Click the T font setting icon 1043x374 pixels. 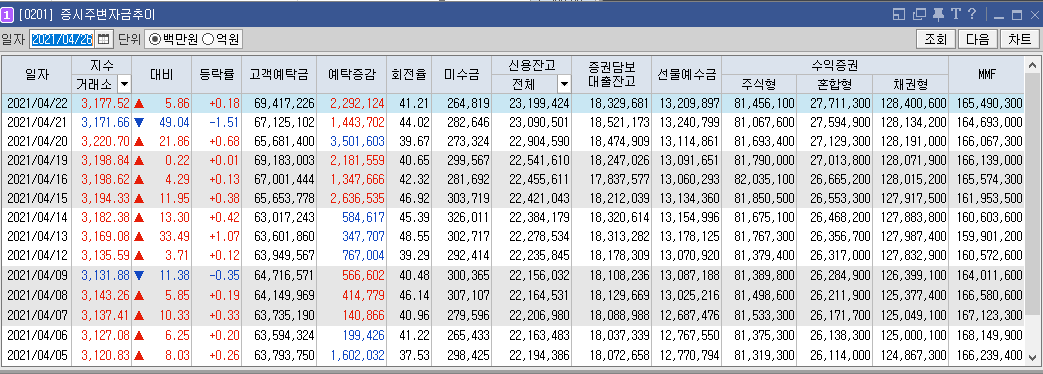(x=955, y=14)
